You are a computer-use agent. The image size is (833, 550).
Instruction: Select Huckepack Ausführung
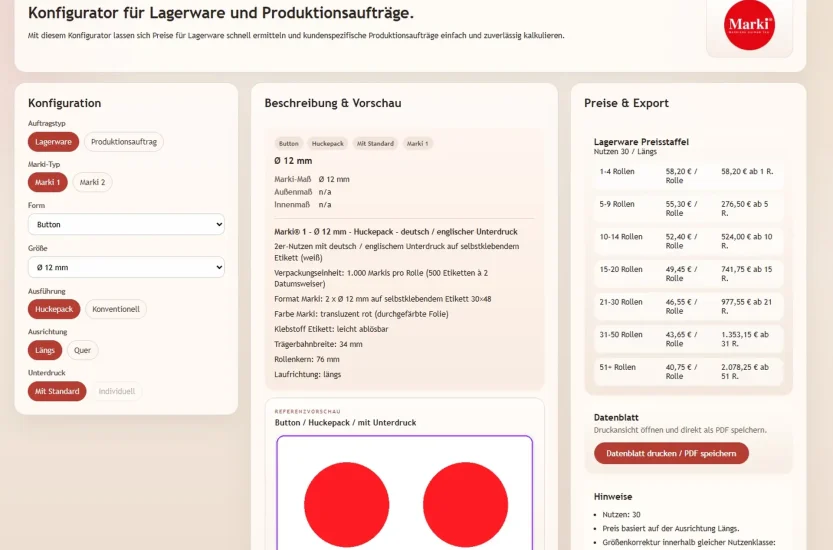click(x=54, y=309)
